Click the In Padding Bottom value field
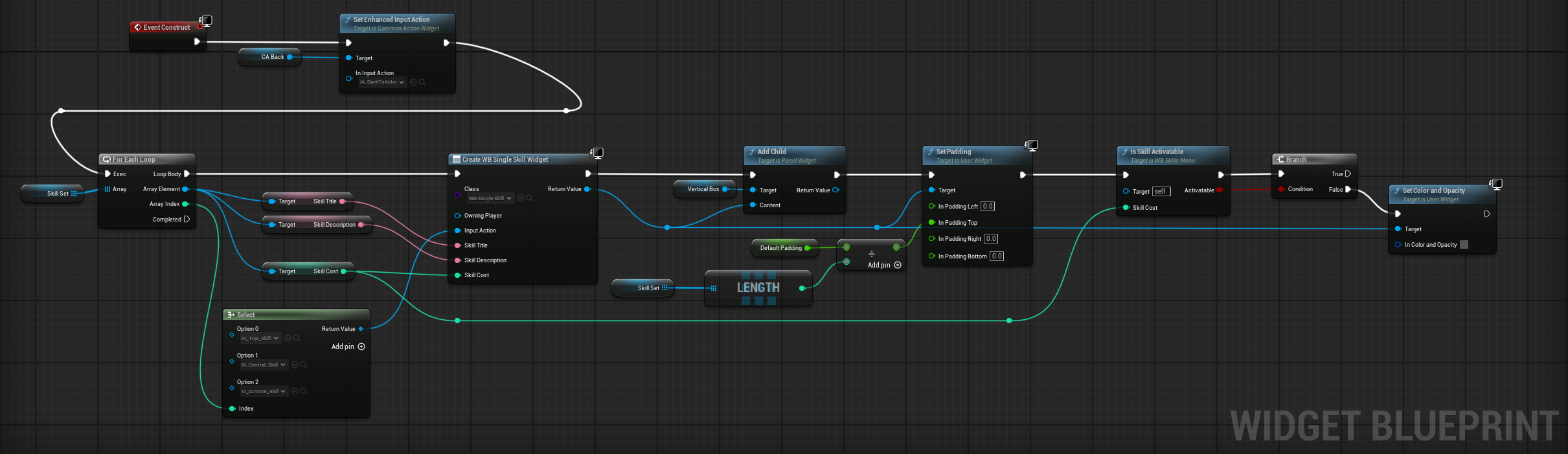1568x454 pixels. coord(997,256)
